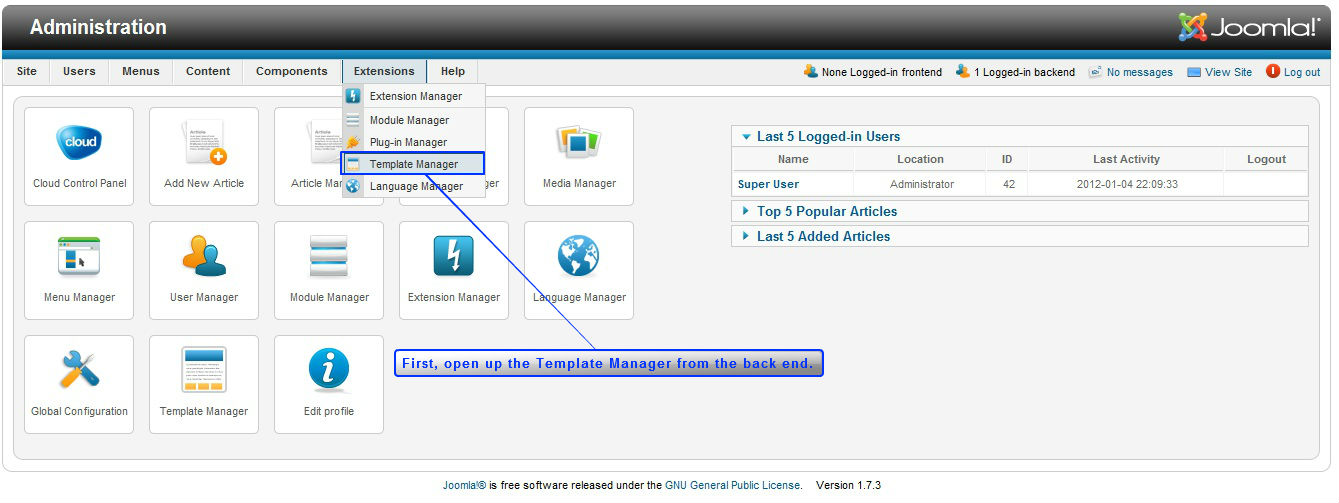Open the Module Manager quick icon

[x=329, y=271]
